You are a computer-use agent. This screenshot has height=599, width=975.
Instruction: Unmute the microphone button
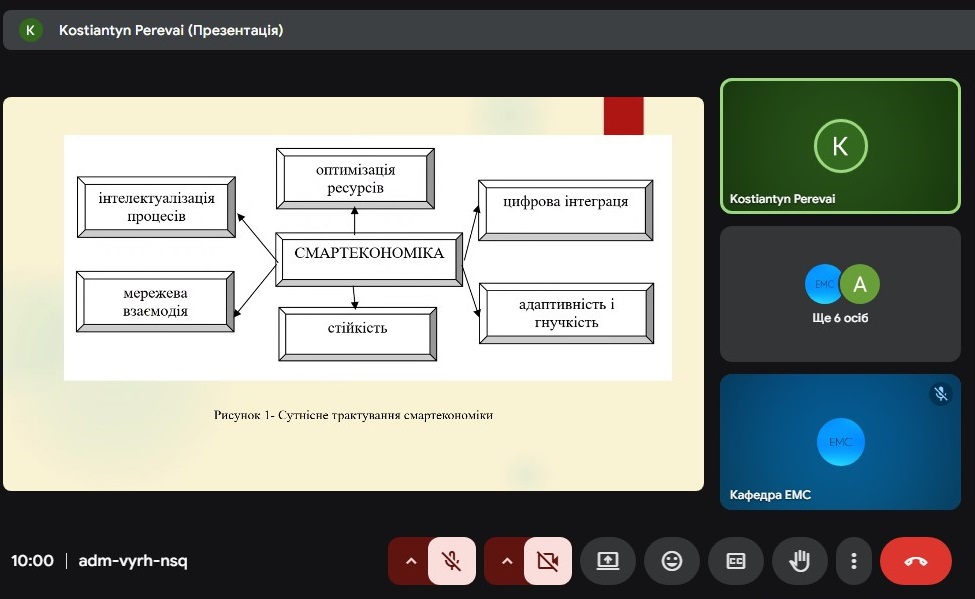(x=452, y=561)
